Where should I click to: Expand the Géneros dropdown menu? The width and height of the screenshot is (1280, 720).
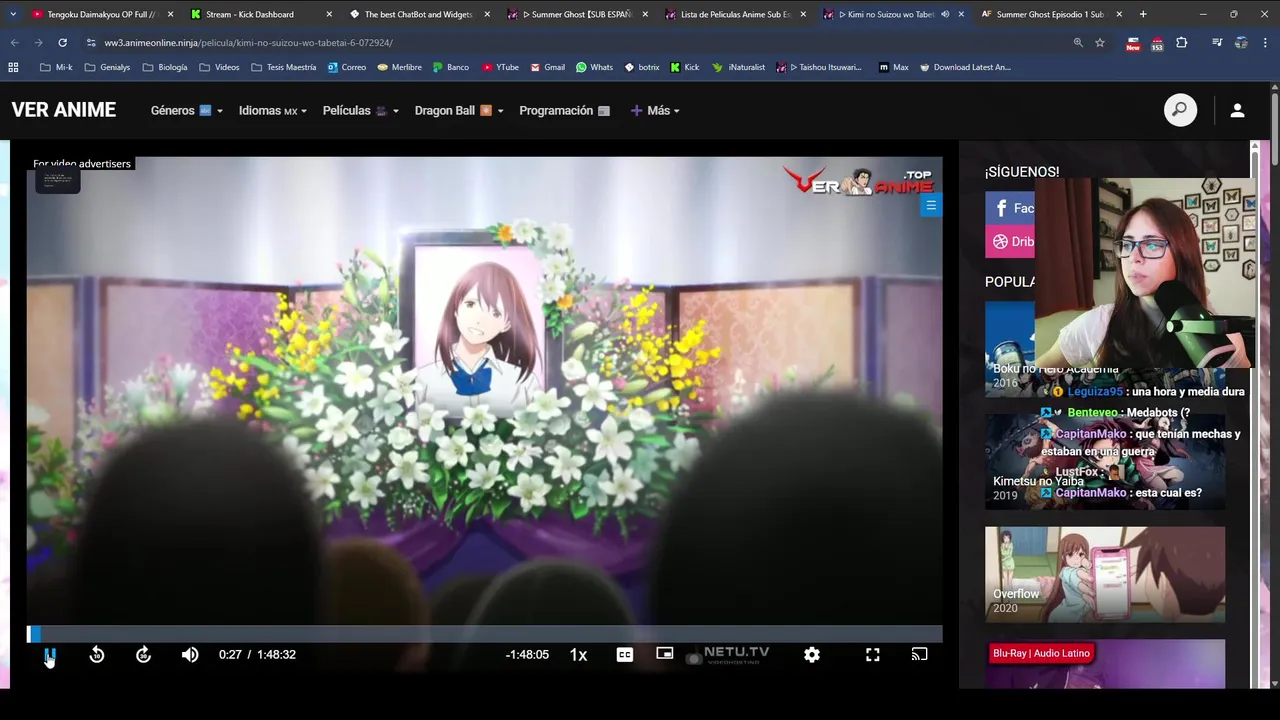point(186,110)
